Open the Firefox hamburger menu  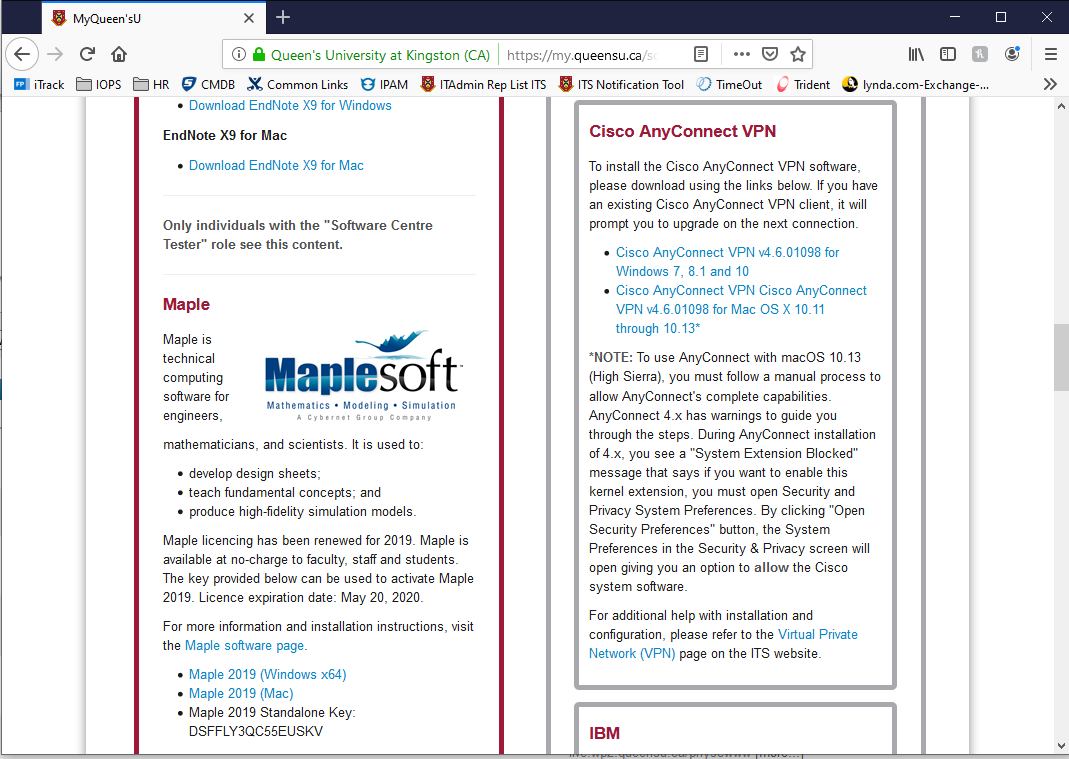point(1051,54)
